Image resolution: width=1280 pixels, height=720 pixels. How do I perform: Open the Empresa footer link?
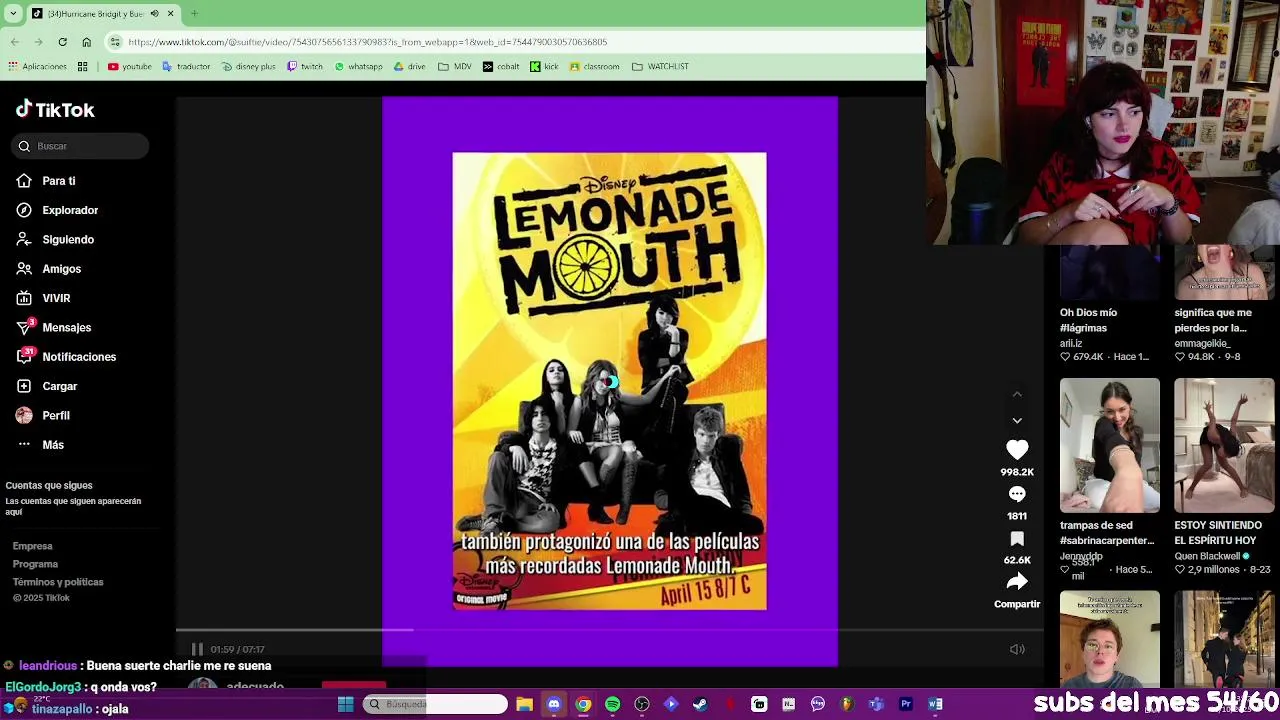pos(33,546)
